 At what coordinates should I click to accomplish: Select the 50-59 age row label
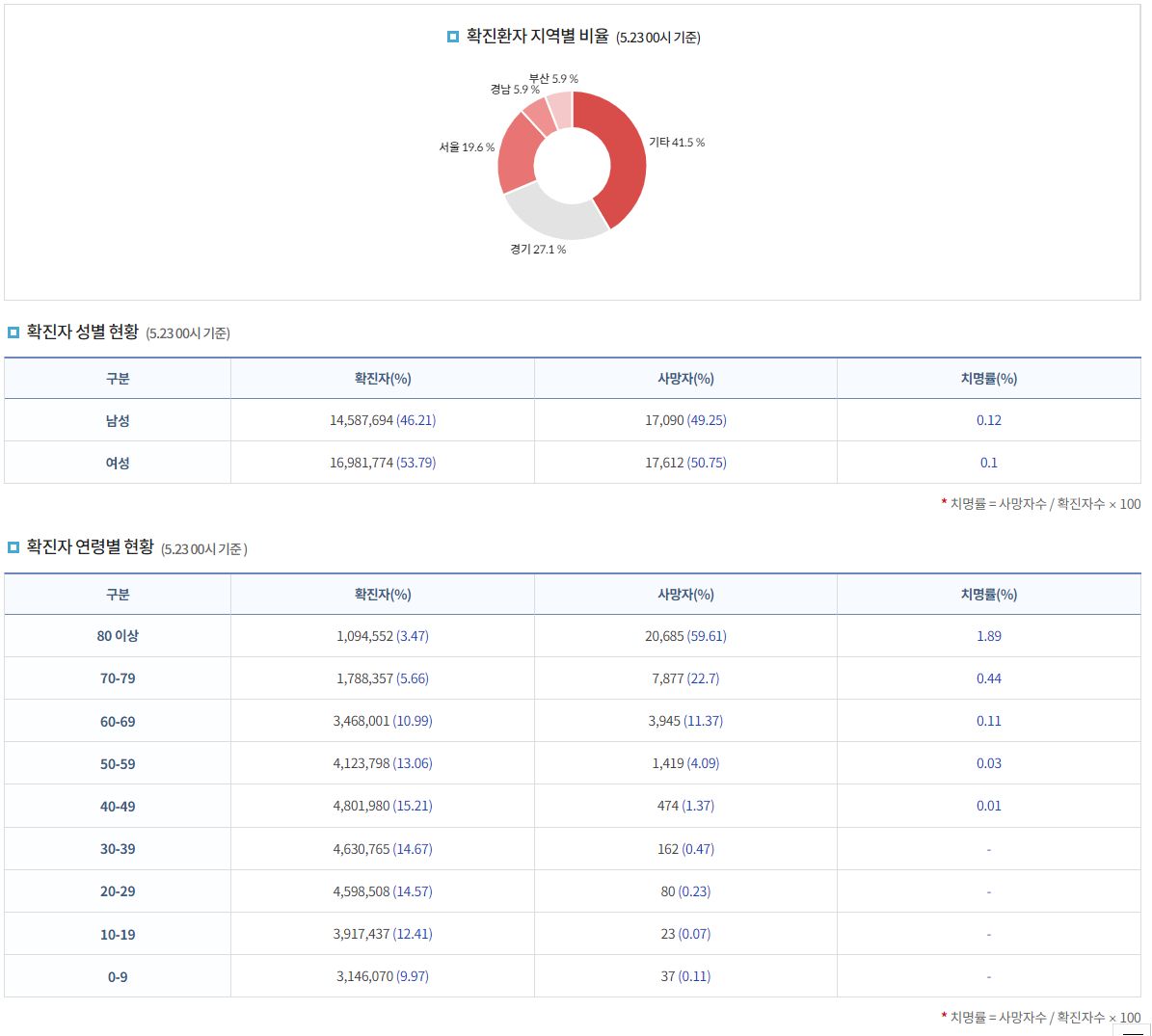(x=118, y=764)
